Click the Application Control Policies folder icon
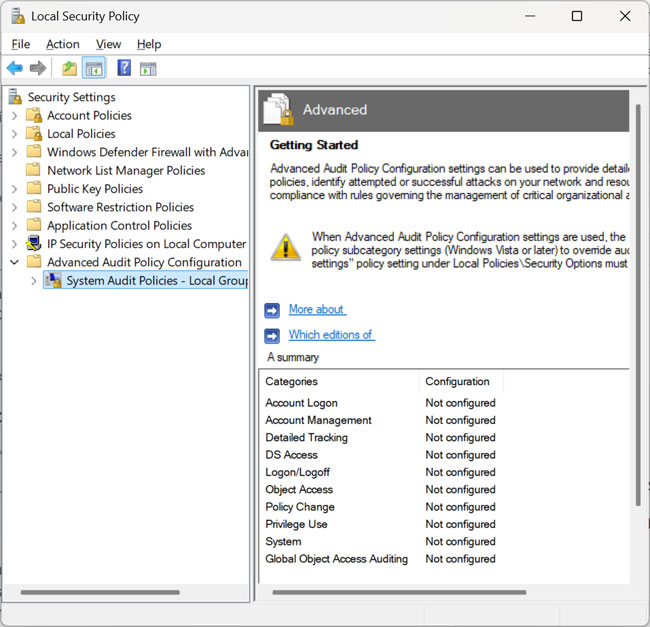 (34, 225)
